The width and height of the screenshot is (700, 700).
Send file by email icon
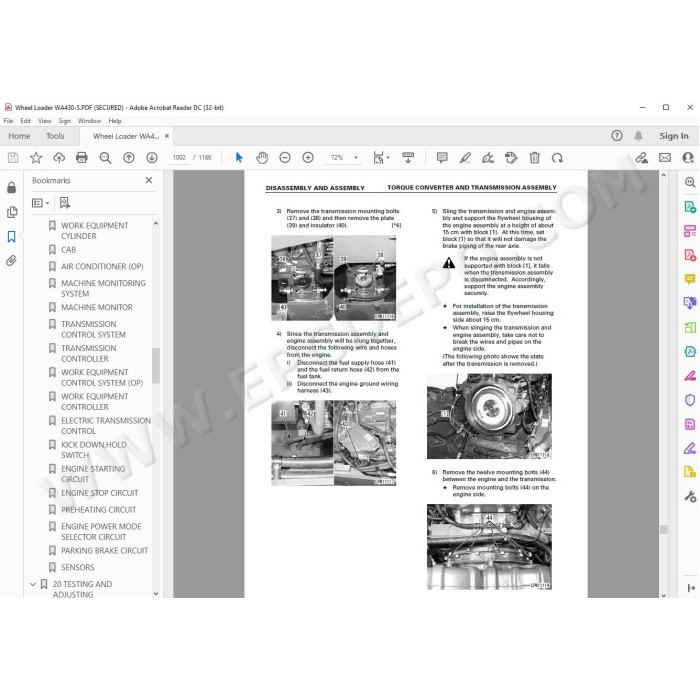point(665,158)
